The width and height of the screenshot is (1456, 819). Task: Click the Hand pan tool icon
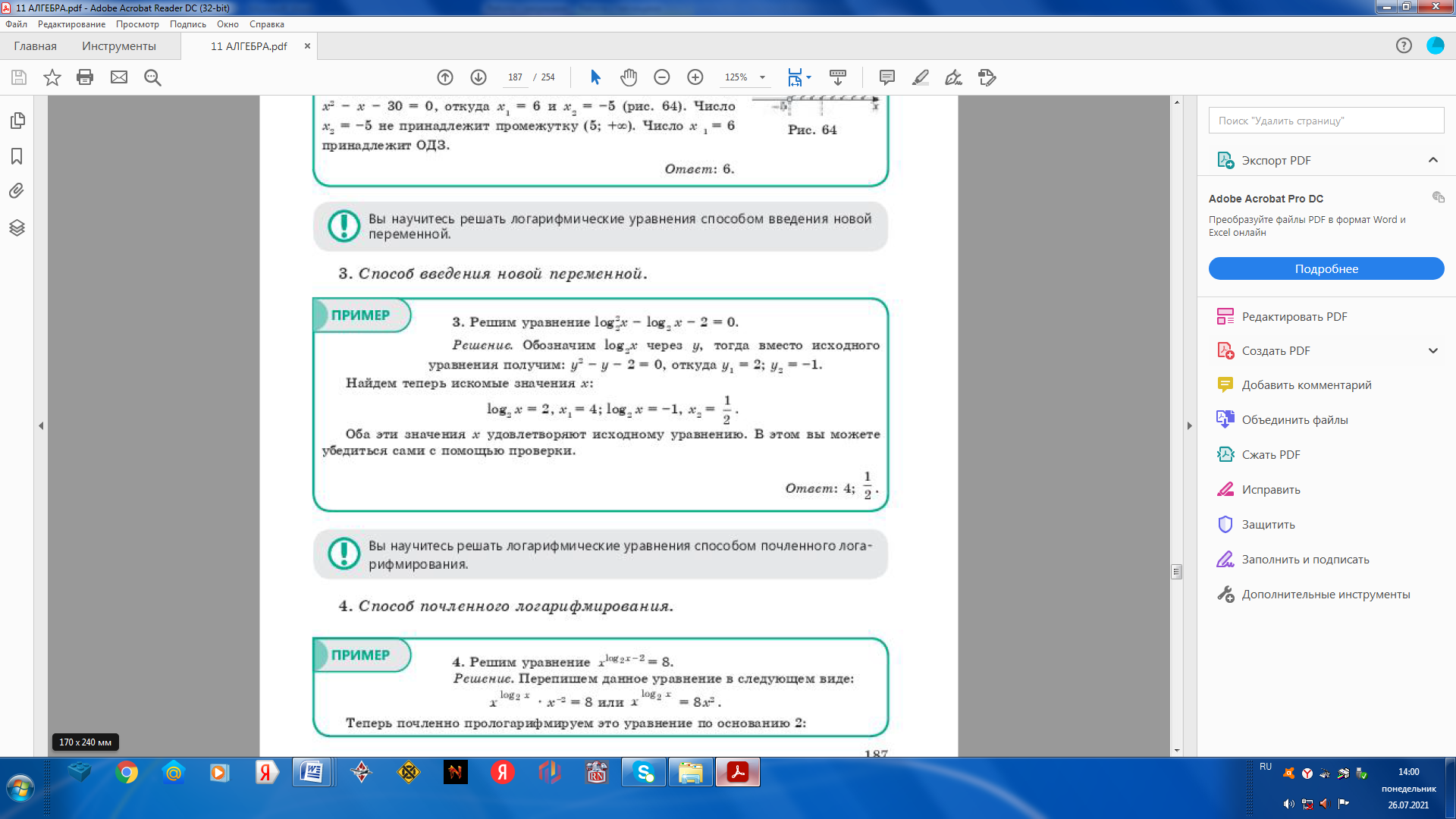628,77
